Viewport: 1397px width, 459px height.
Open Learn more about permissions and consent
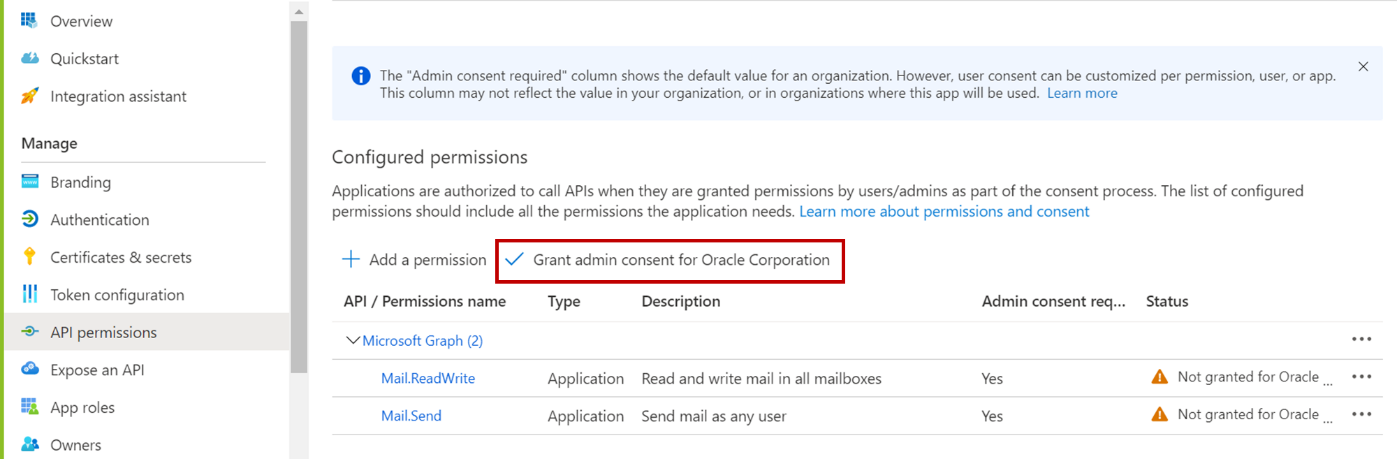tap(944, 212)
